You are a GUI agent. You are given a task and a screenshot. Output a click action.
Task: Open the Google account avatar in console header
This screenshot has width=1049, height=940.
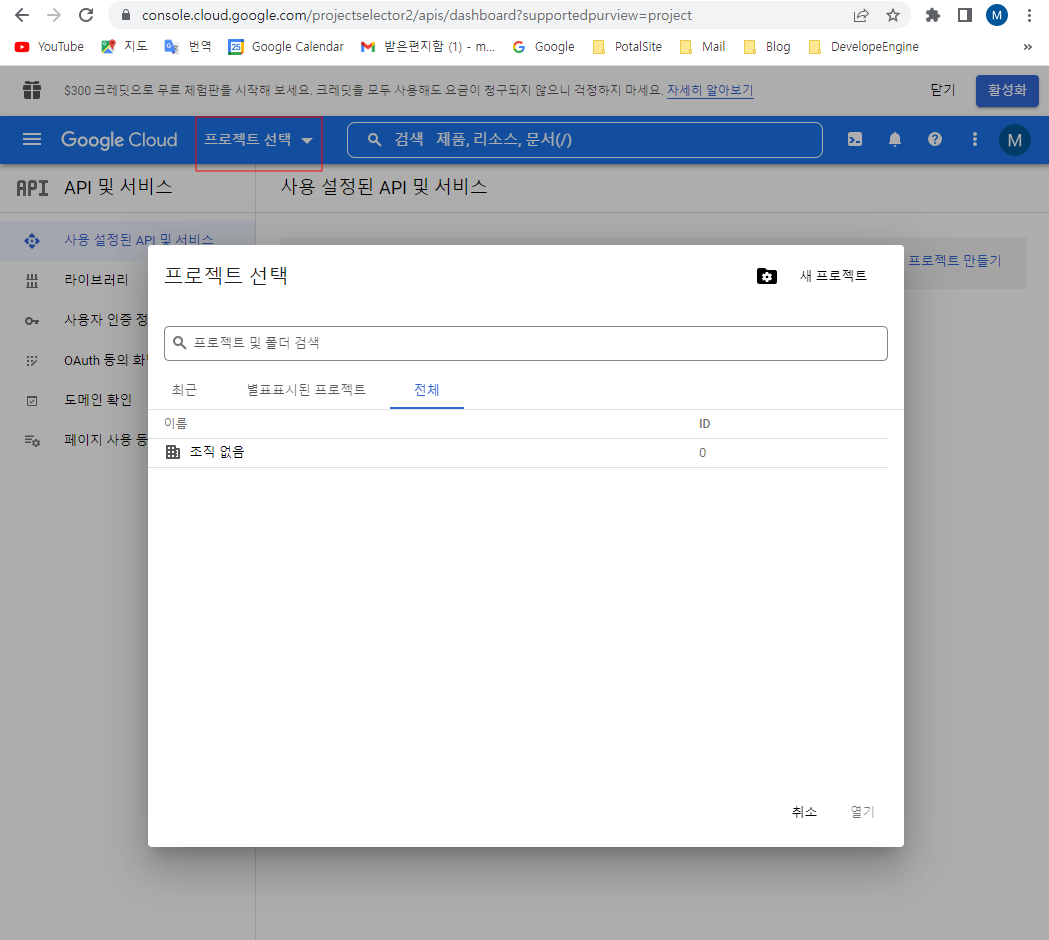tap(1014, 140)
